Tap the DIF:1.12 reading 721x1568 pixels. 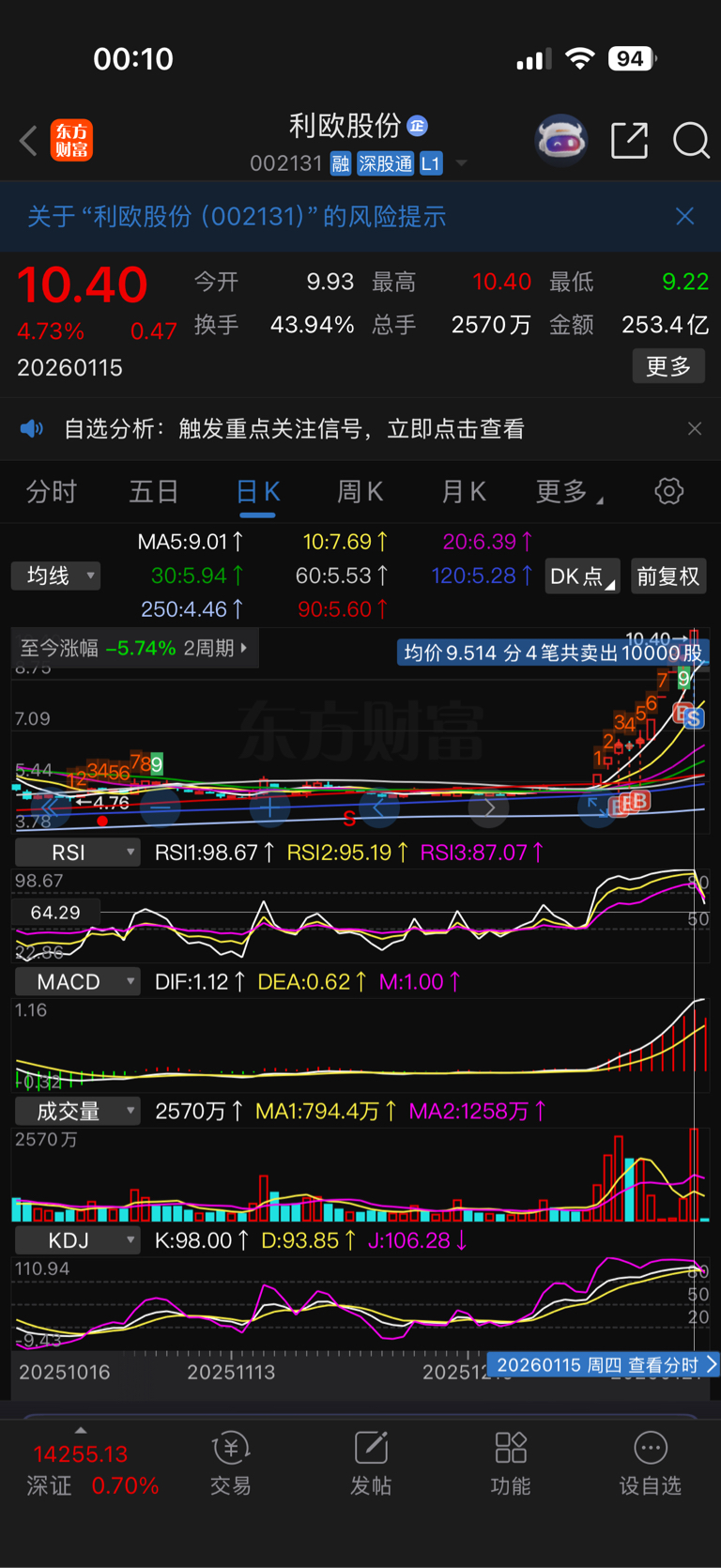point(200,982)
